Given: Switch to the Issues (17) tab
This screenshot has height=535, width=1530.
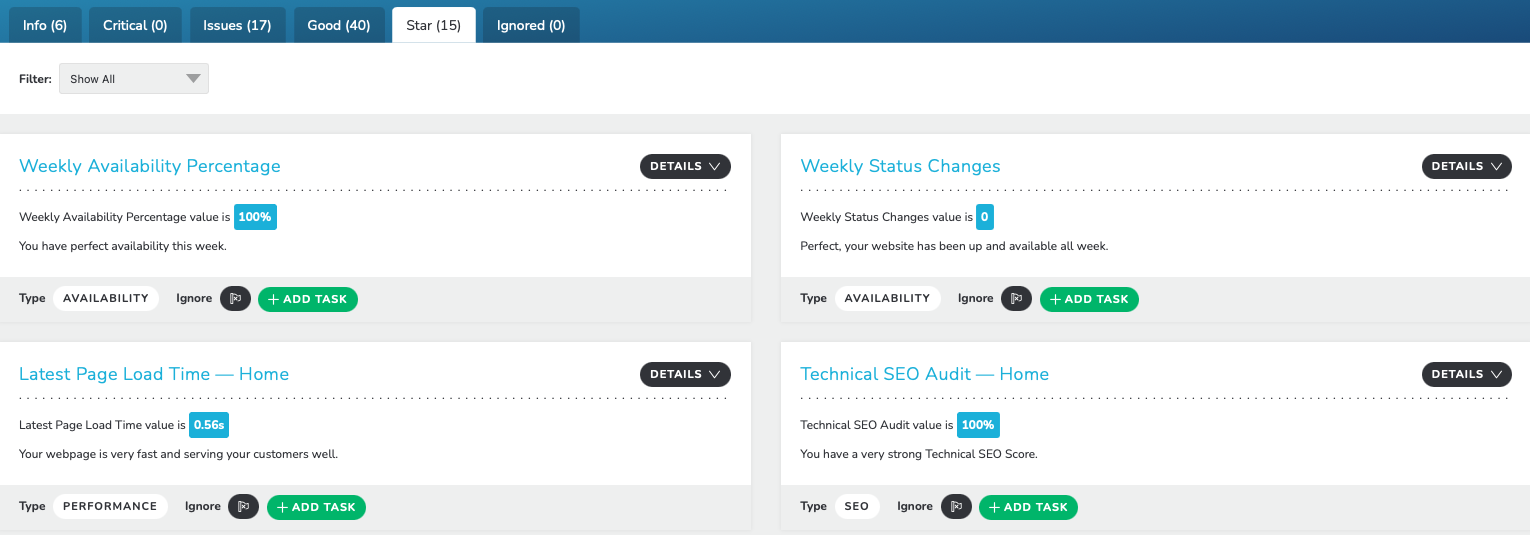Looking at the screenshot, I should click(237, 25).
